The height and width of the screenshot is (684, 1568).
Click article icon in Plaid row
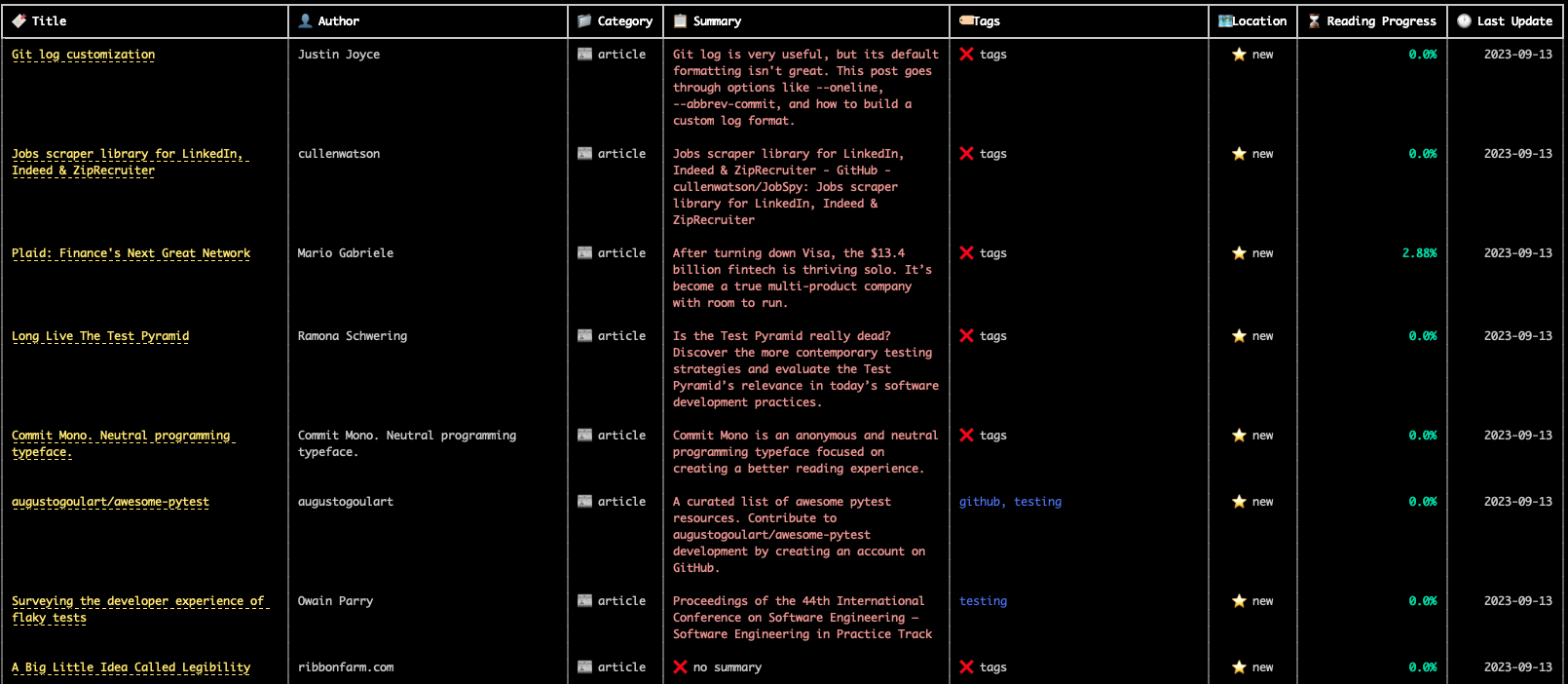[x=584, y=253]
